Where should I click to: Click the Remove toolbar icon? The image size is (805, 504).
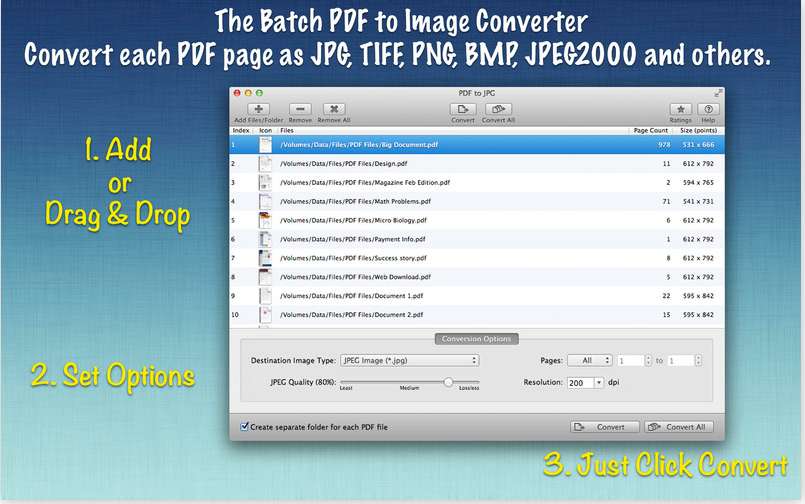pos(300,109)
